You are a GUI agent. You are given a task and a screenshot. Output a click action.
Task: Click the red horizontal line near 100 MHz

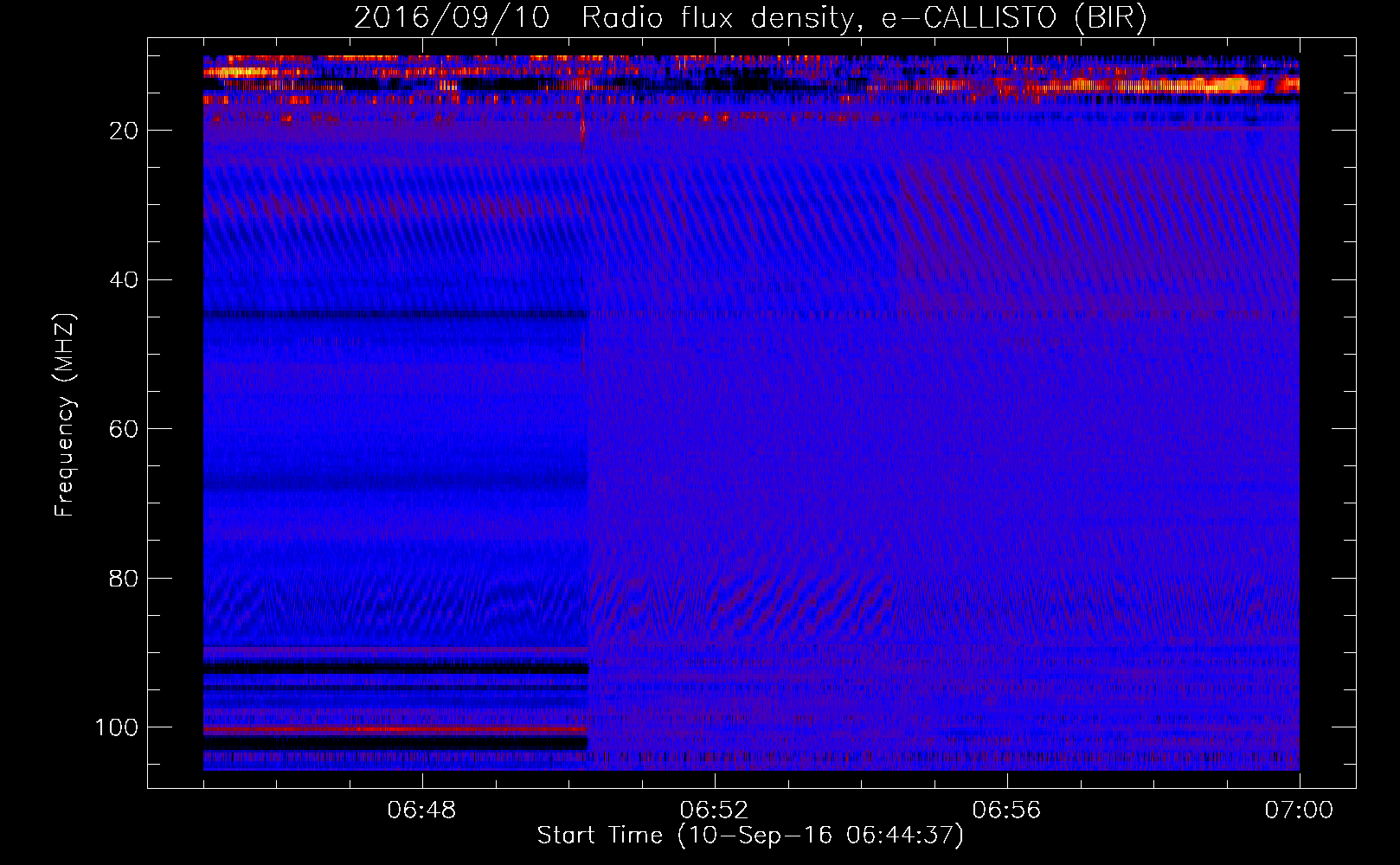tap(395, 730)
